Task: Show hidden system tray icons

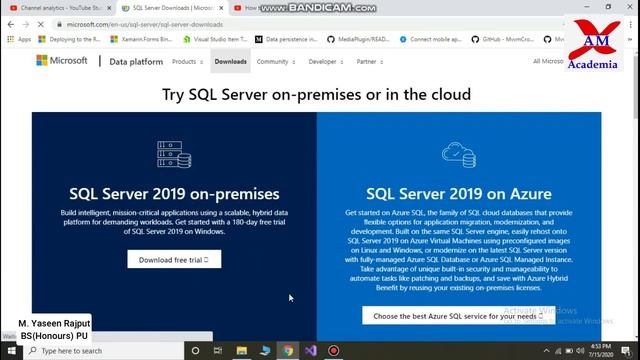Action: point(547,351)
